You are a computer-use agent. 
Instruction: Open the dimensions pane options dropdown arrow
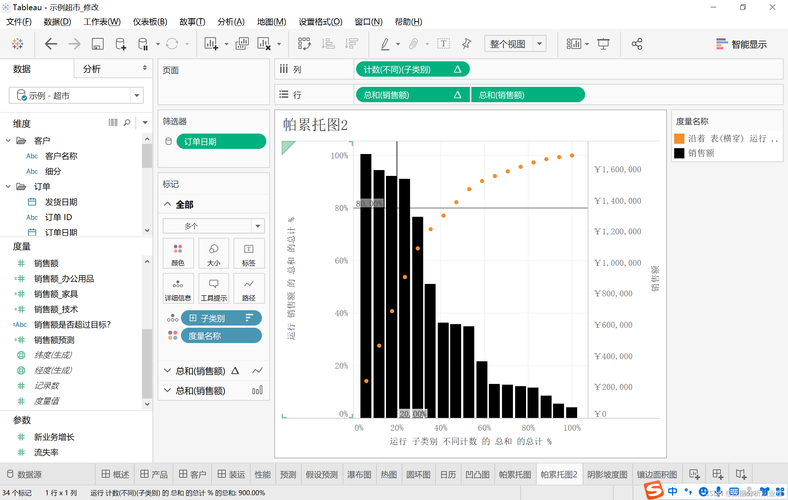click(x=145, y=122)
